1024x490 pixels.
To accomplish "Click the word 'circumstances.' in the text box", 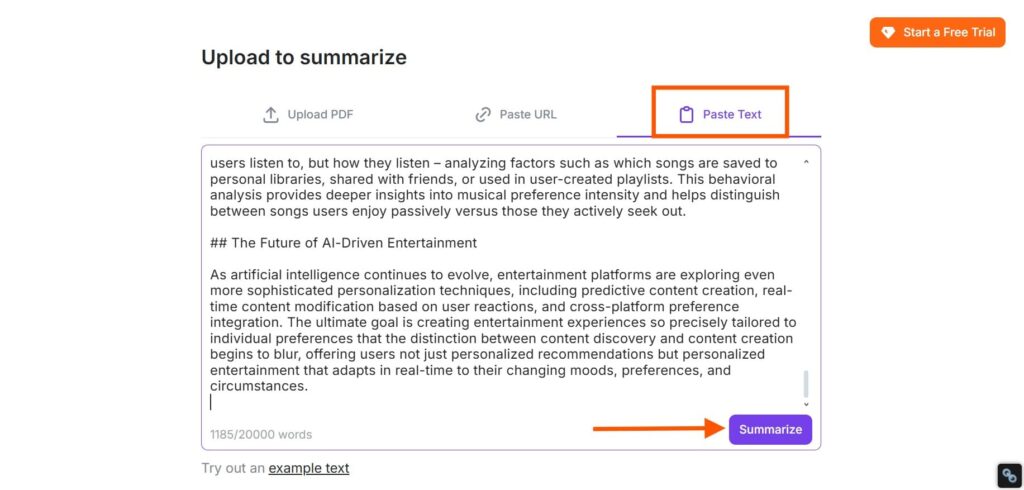I will (x=259, y=386).
